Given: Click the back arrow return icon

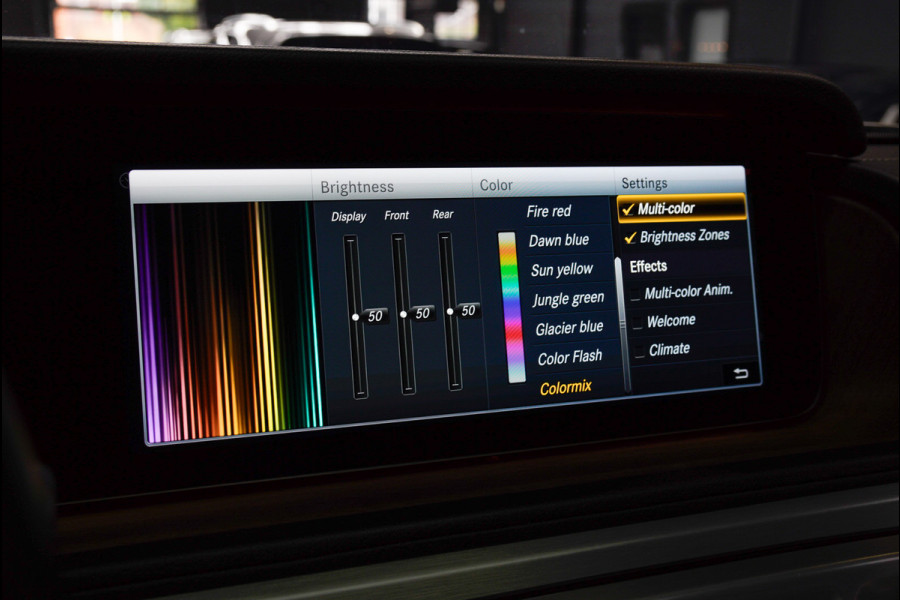Looking at the screenshot, I should [740, 373].
